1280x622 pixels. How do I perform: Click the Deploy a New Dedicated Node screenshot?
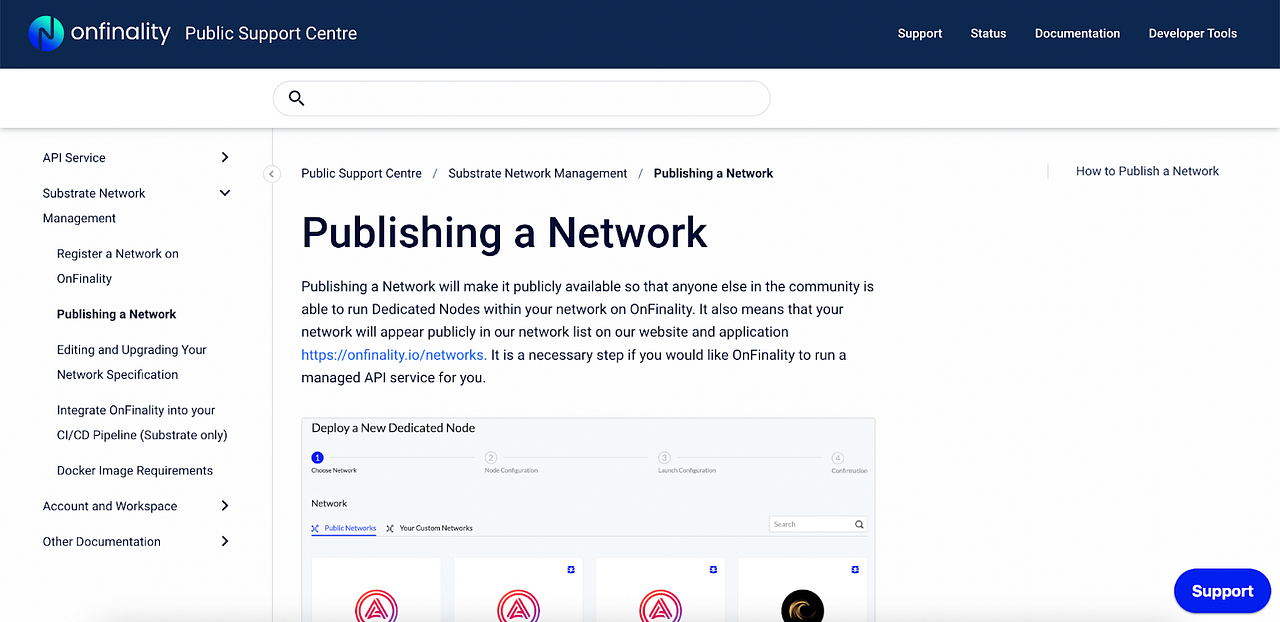pos(588,519)
